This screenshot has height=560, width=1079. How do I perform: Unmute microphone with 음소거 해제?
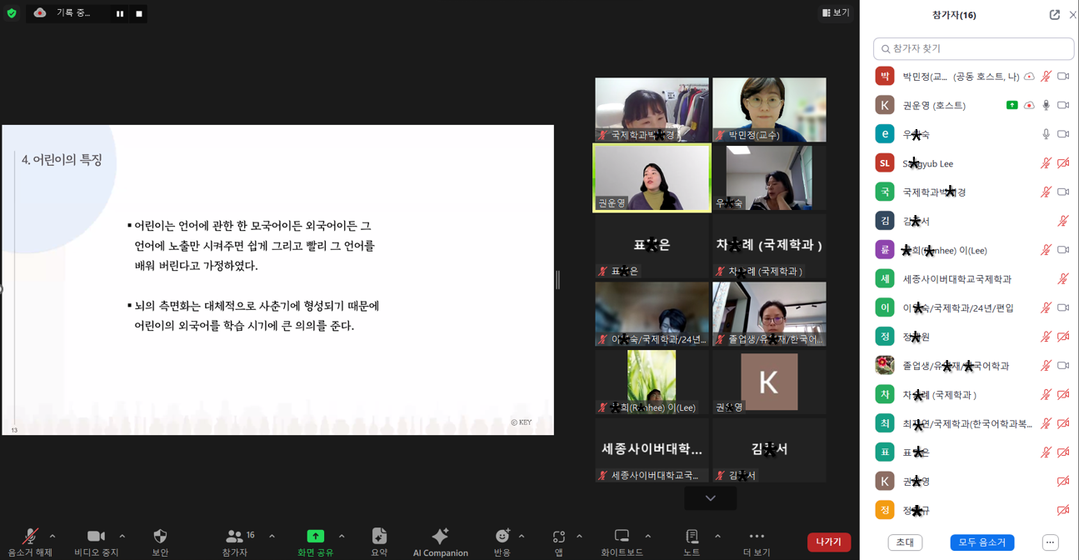click(x=30, y=537)
